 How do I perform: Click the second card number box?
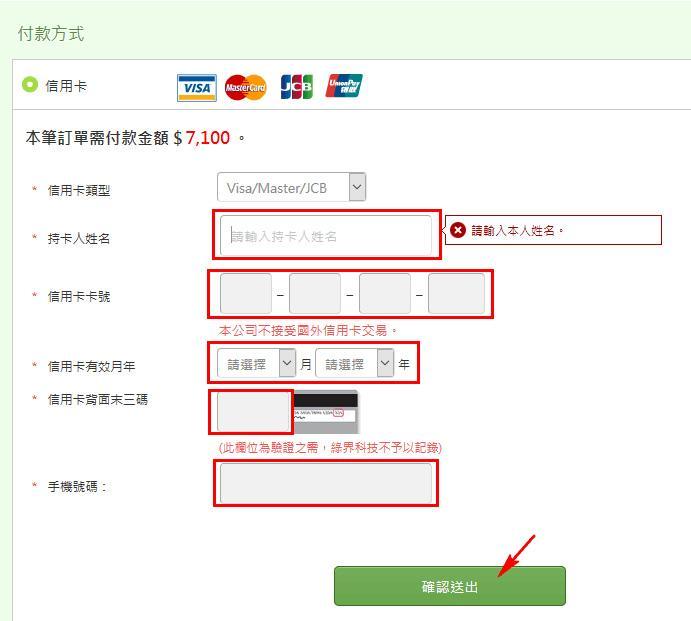[x=315, y=294]
